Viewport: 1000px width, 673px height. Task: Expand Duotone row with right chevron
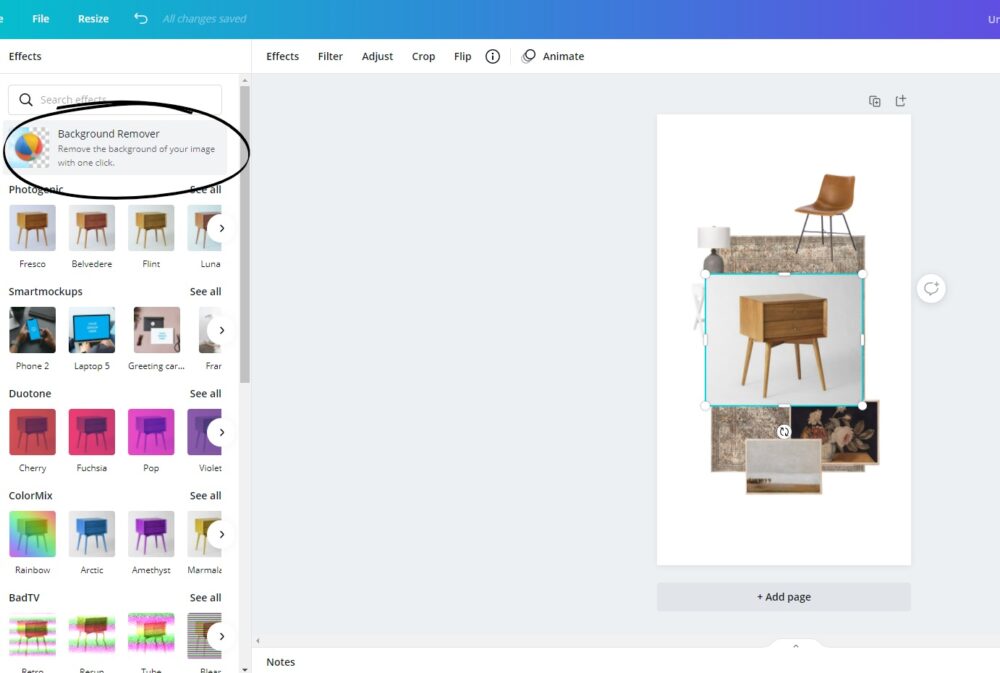click(x=221, y=432)
